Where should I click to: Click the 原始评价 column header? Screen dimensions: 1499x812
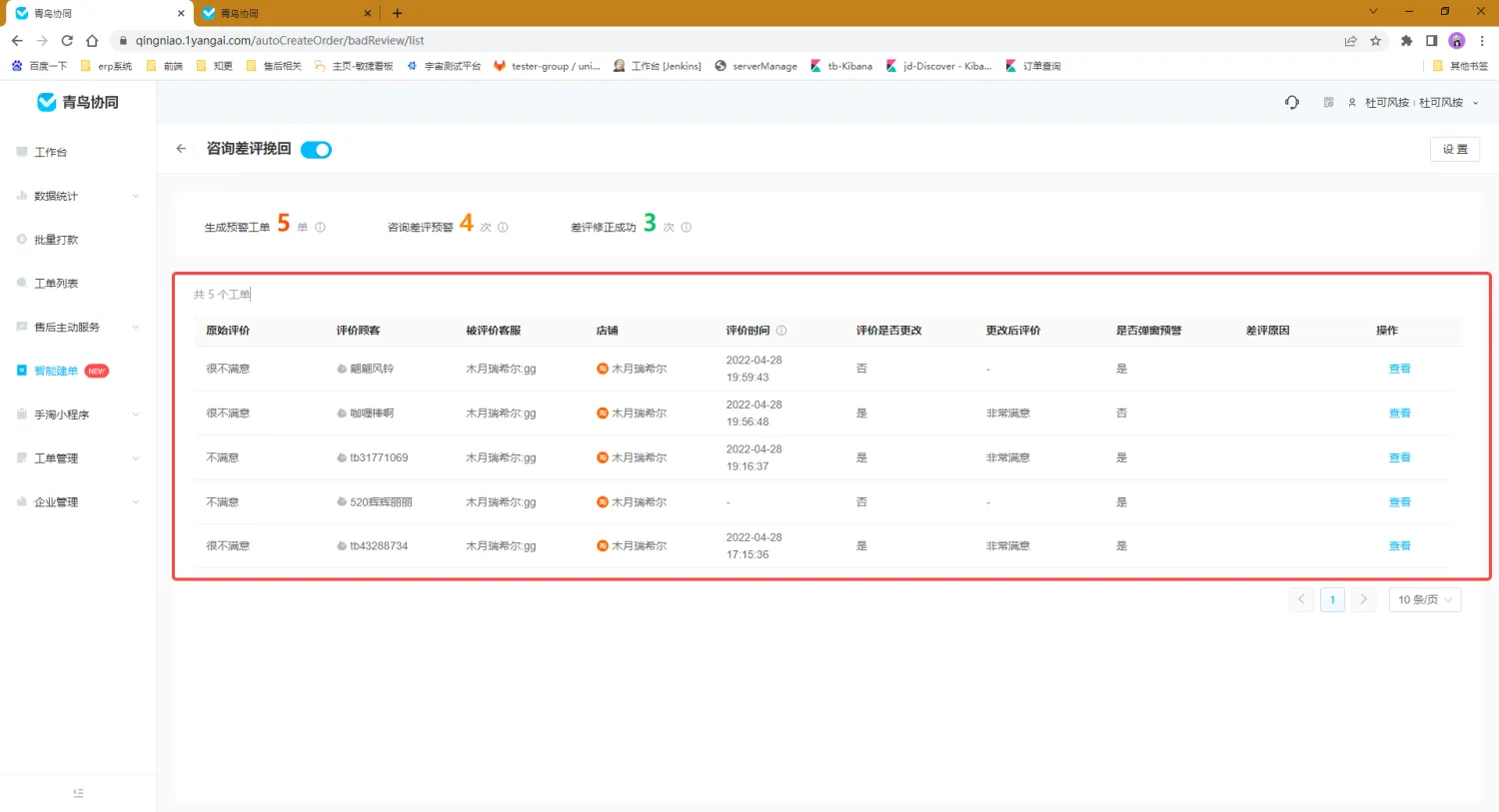228,331
